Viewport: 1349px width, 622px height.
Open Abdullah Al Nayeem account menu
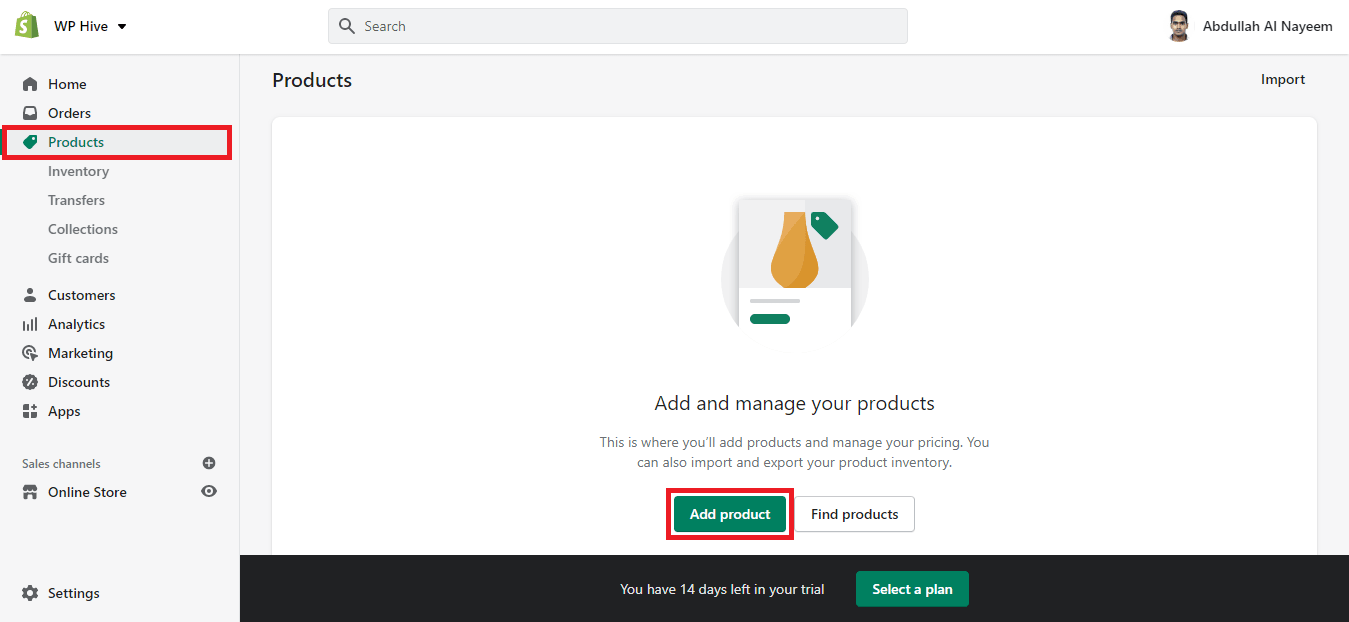click(1250, 27)
